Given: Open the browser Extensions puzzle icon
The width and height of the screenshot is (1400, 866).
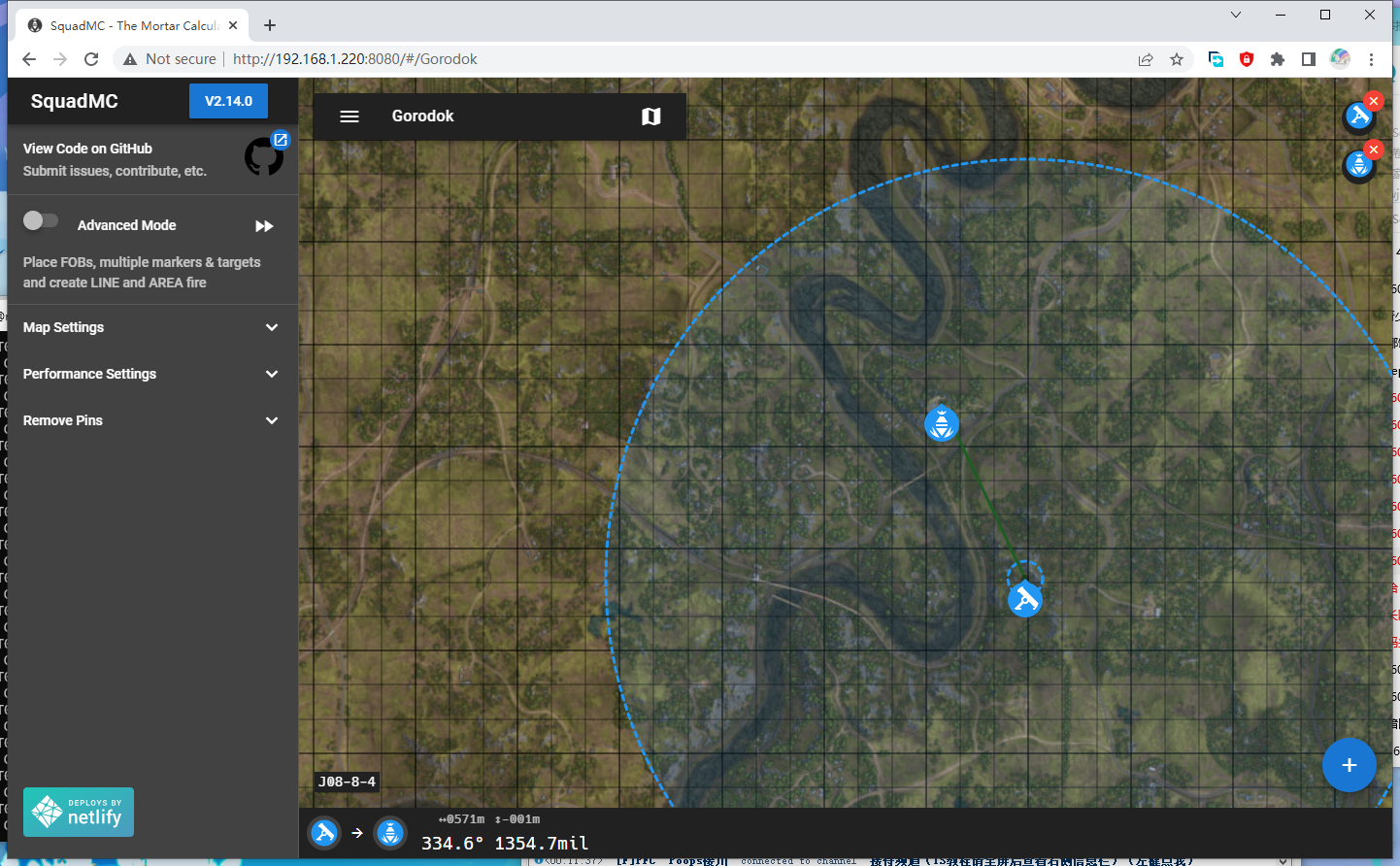Looking at the screenshot, I should tap(1278, 59).
